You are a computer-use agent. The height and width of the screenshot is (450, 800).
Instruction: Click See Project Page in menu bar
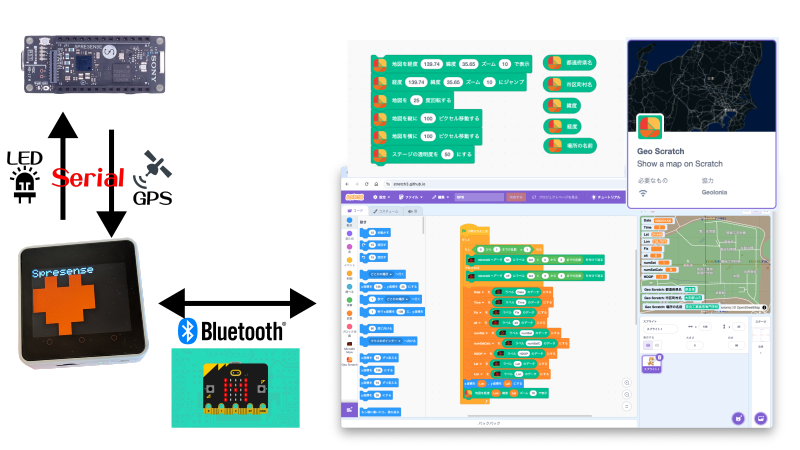coord(555,197)
